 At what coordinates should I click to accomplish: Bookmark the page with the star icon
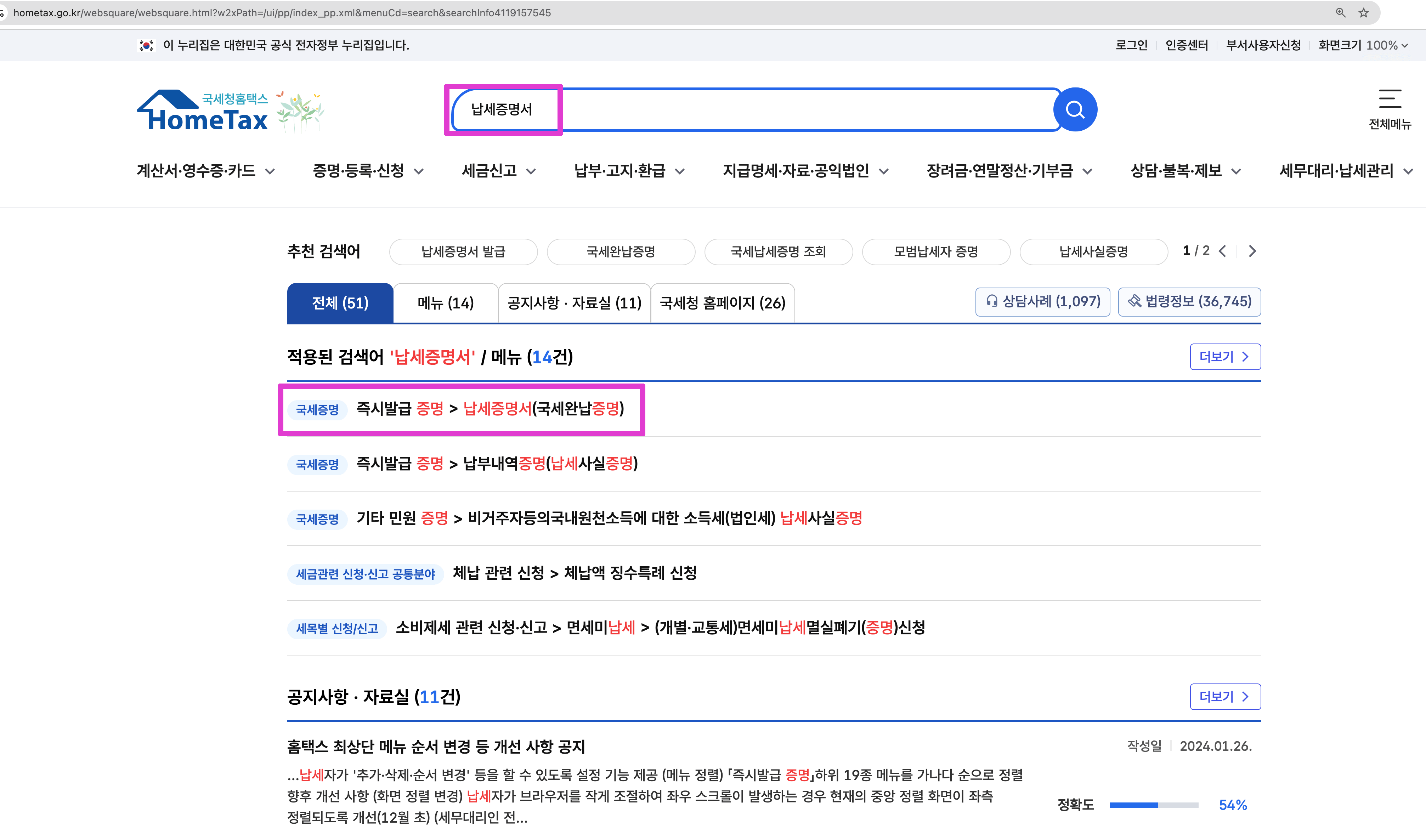1364,12
